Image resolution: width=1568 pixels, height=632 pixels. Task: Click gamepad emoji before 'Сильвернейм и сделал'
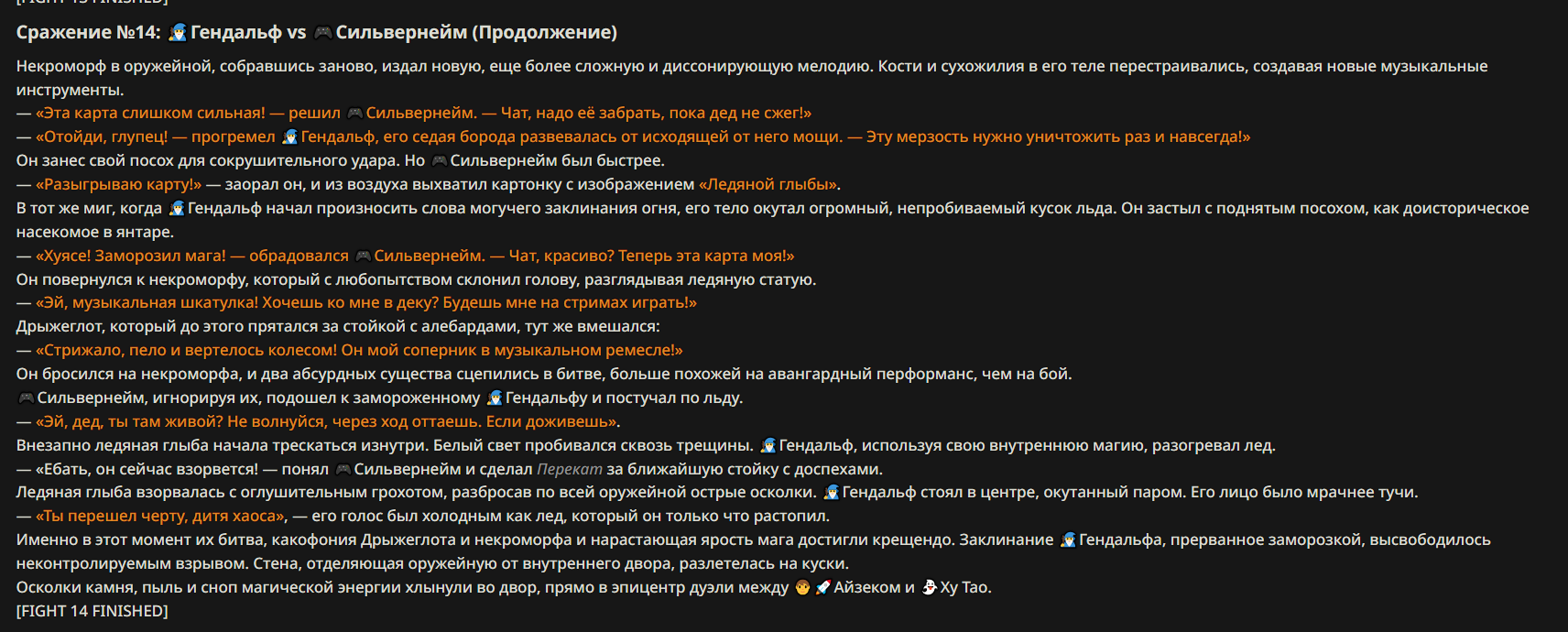click(x=343, y=469)
